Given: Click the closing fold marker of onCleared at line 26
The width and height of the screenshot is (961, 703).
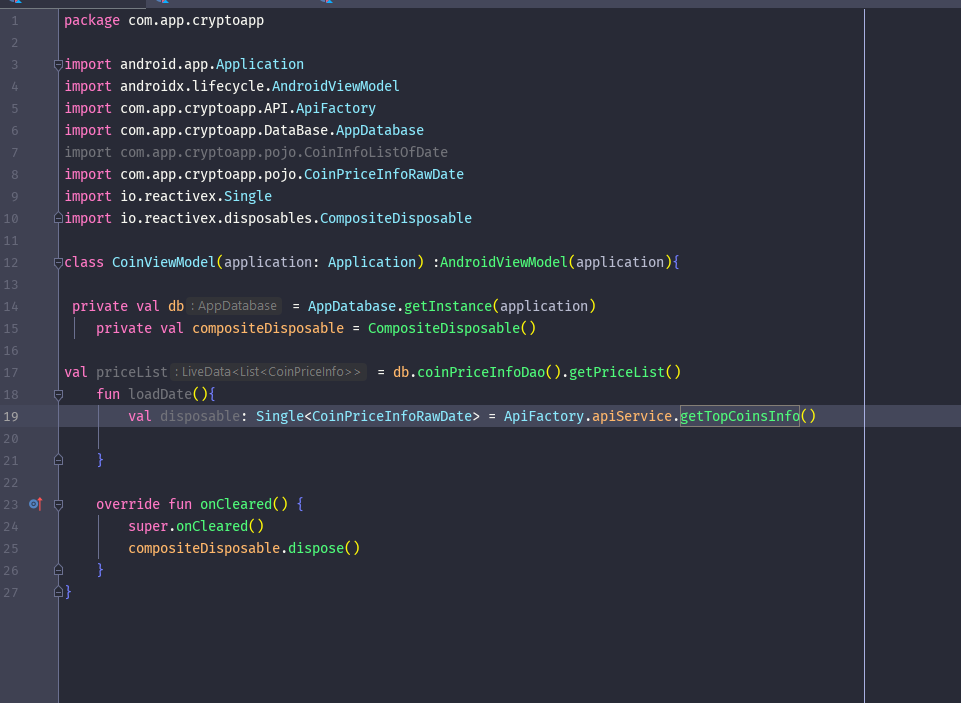Looking at the screenshot, I should [58, 570].
